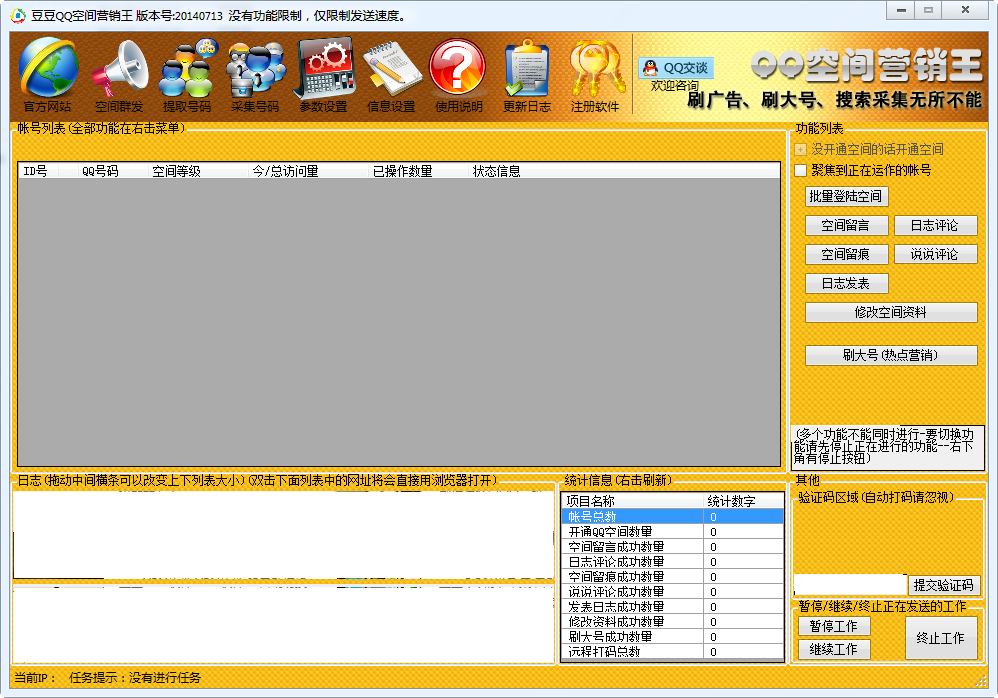Minimize the 豆豆QQ空间营销王 window
The width and height of the screenshot is (998, 698).
[x=901, y=10]
